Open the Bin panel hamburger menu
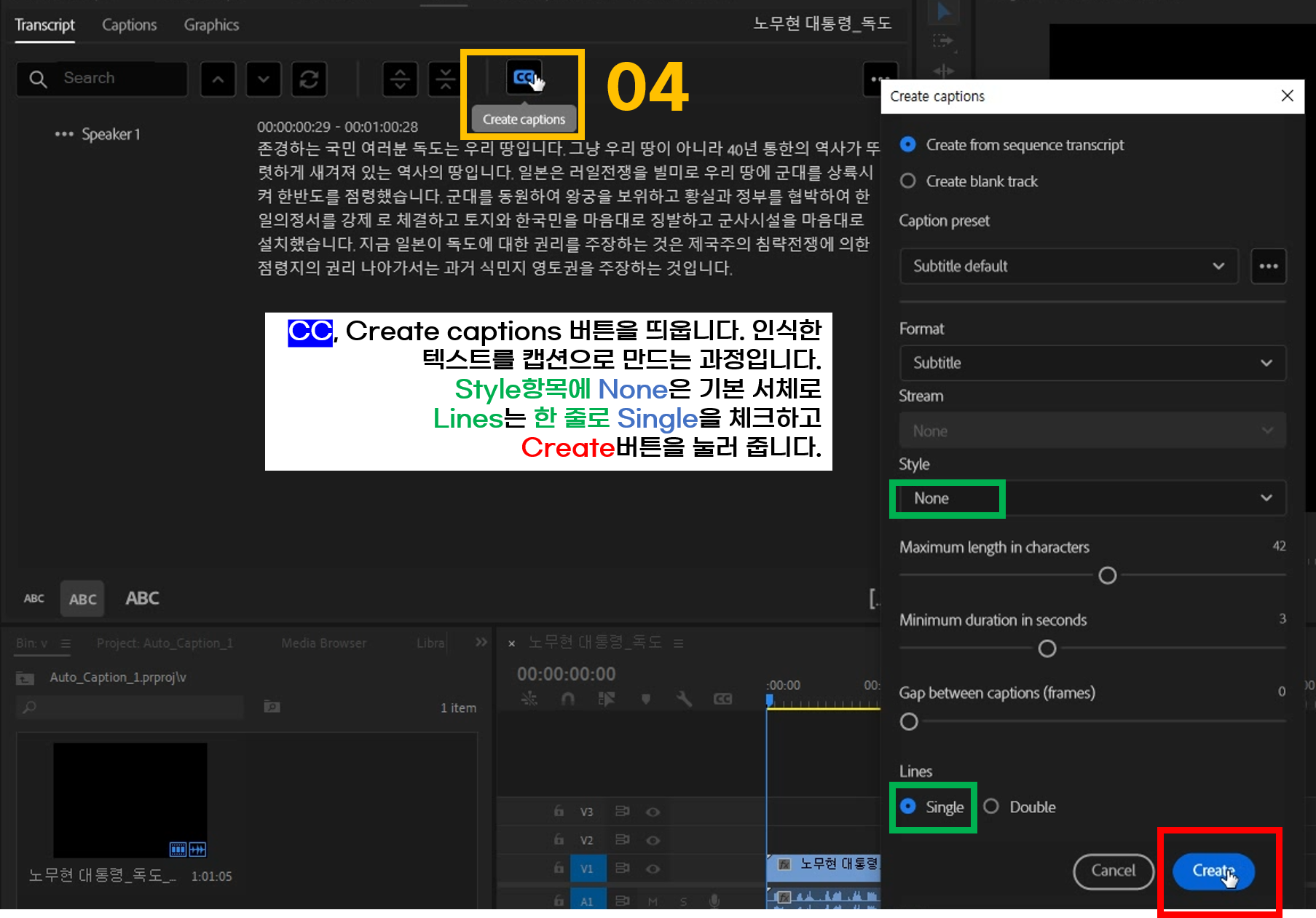1316x918 pixels. coord(66,643)
